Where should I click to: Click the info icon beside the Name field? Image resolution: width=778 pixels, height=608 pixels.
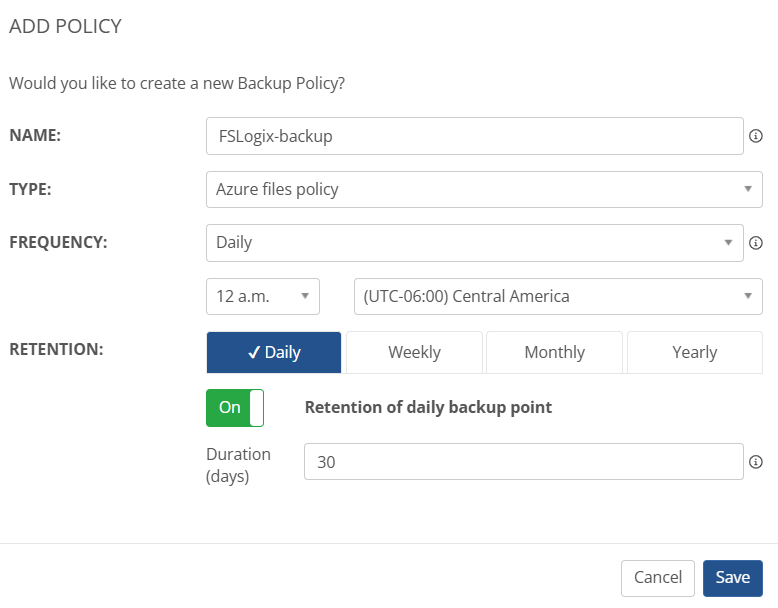[756, 136]
